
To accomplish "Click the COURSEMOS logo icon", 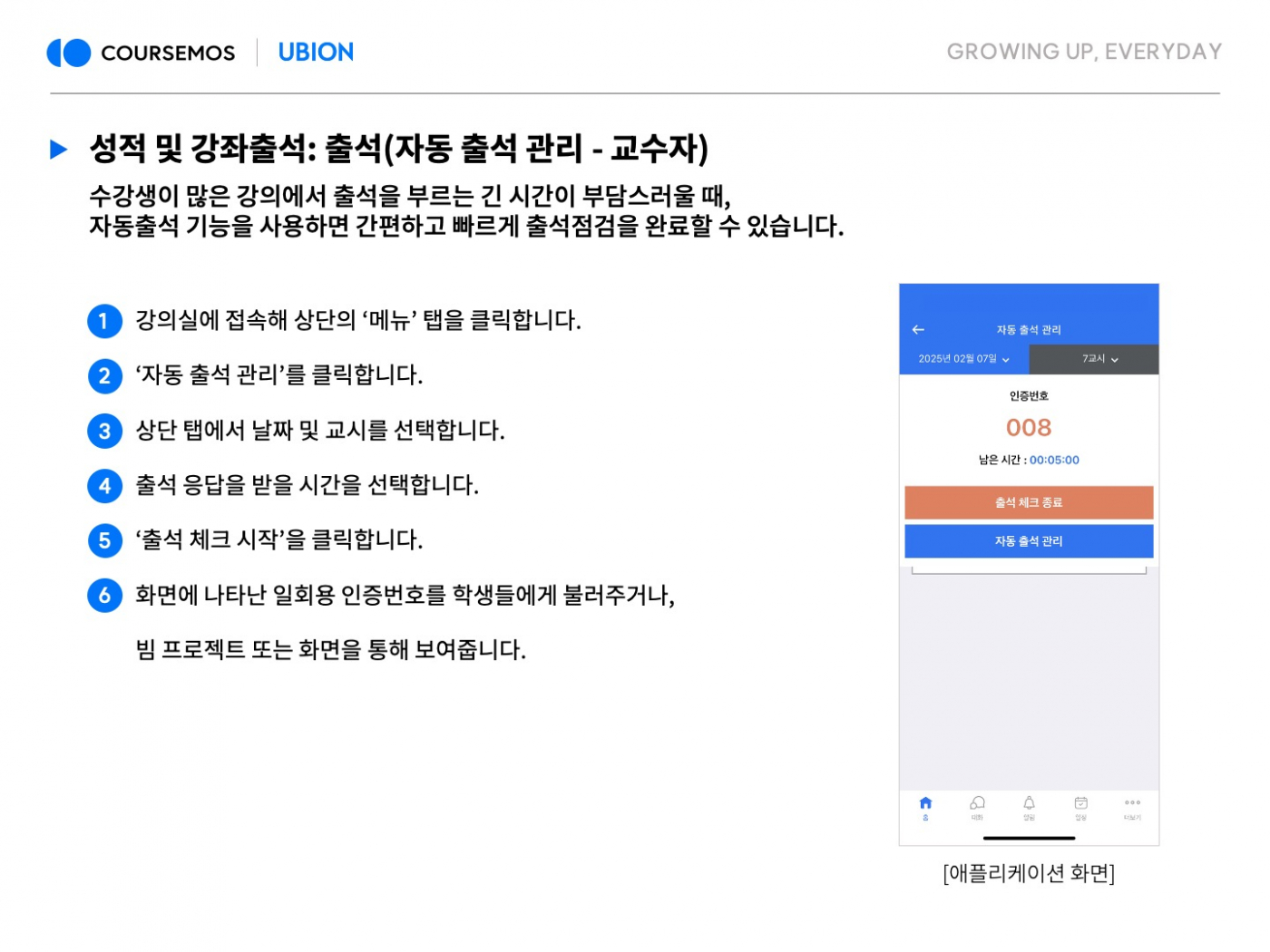I will click(69, 53).
